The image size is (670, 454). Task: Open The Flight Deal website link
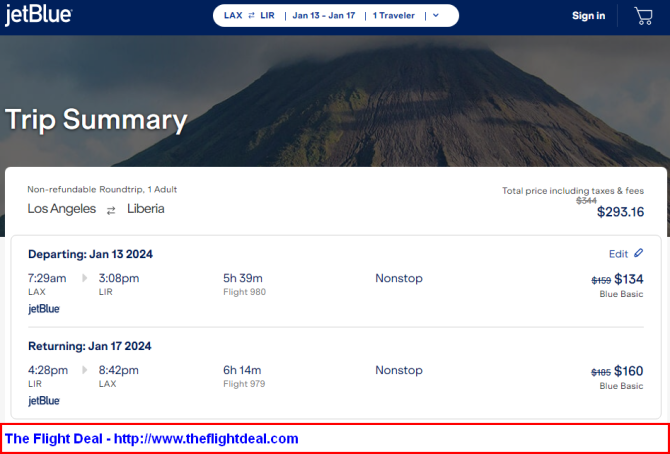(152, 438)
